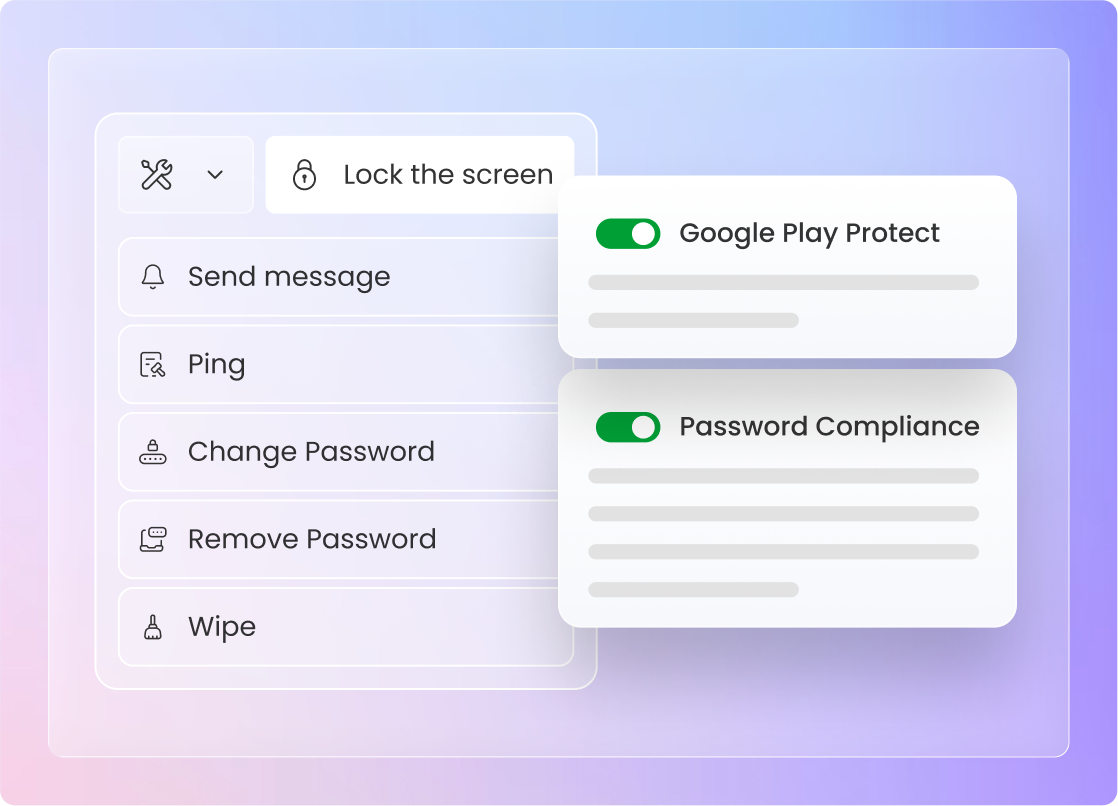Toggle off Google Play Protect
1118x806 pixels.
click(x=628, y=234)
